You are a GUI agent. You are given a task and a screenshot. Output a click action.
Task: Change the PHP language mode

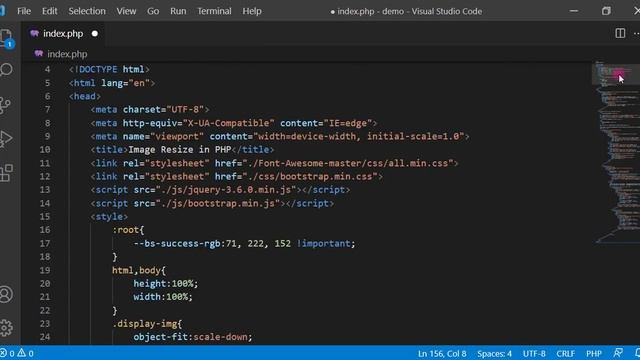[594, 353]
